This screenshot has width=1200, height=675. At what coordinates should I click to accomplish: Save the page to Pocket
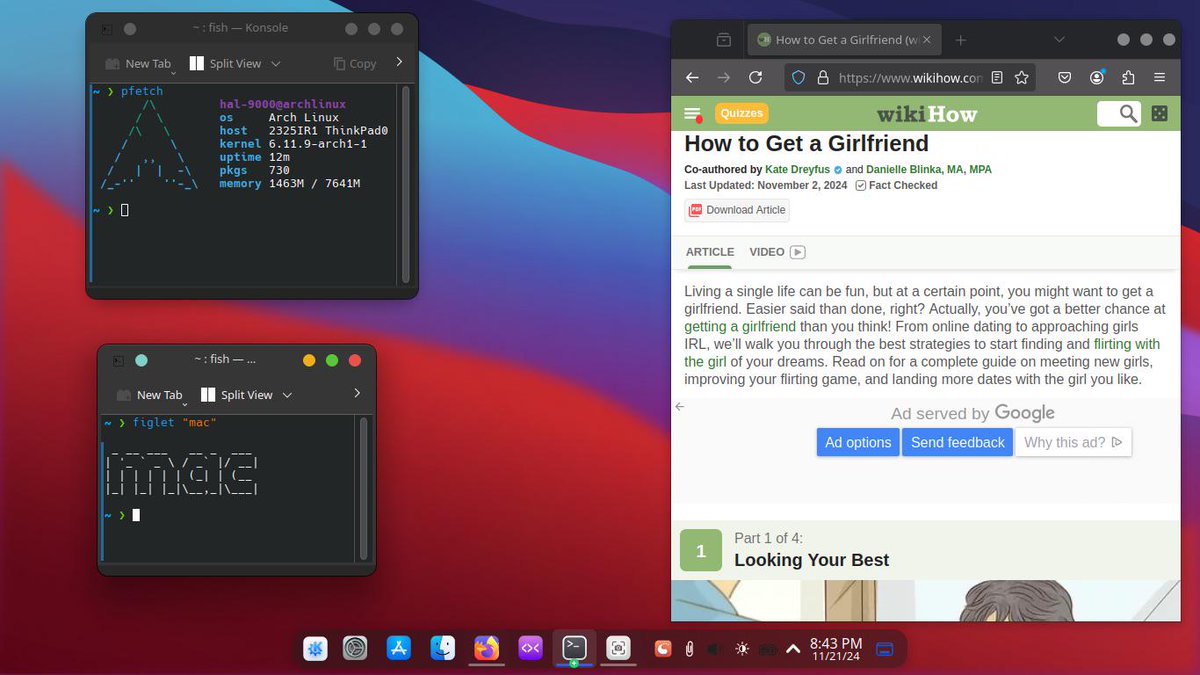(x=1066, y=77)
